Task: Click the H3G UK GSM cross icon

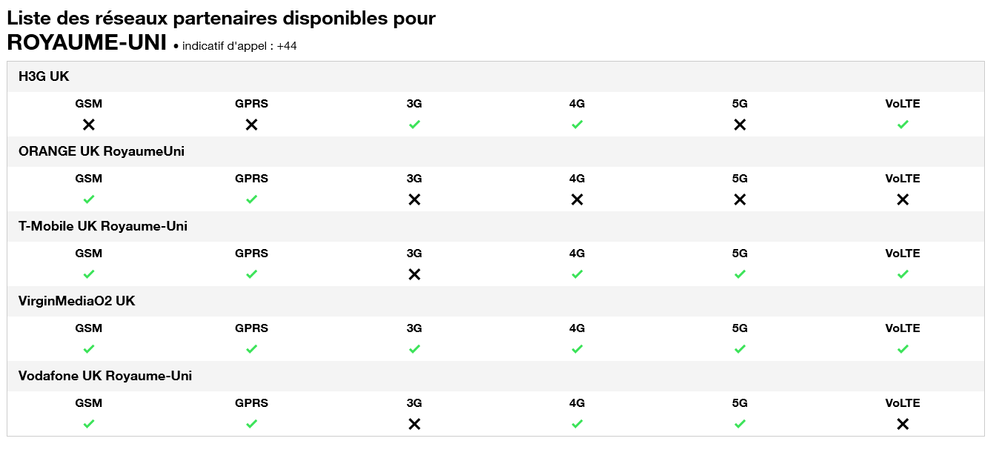Action: tap(89, 125)
